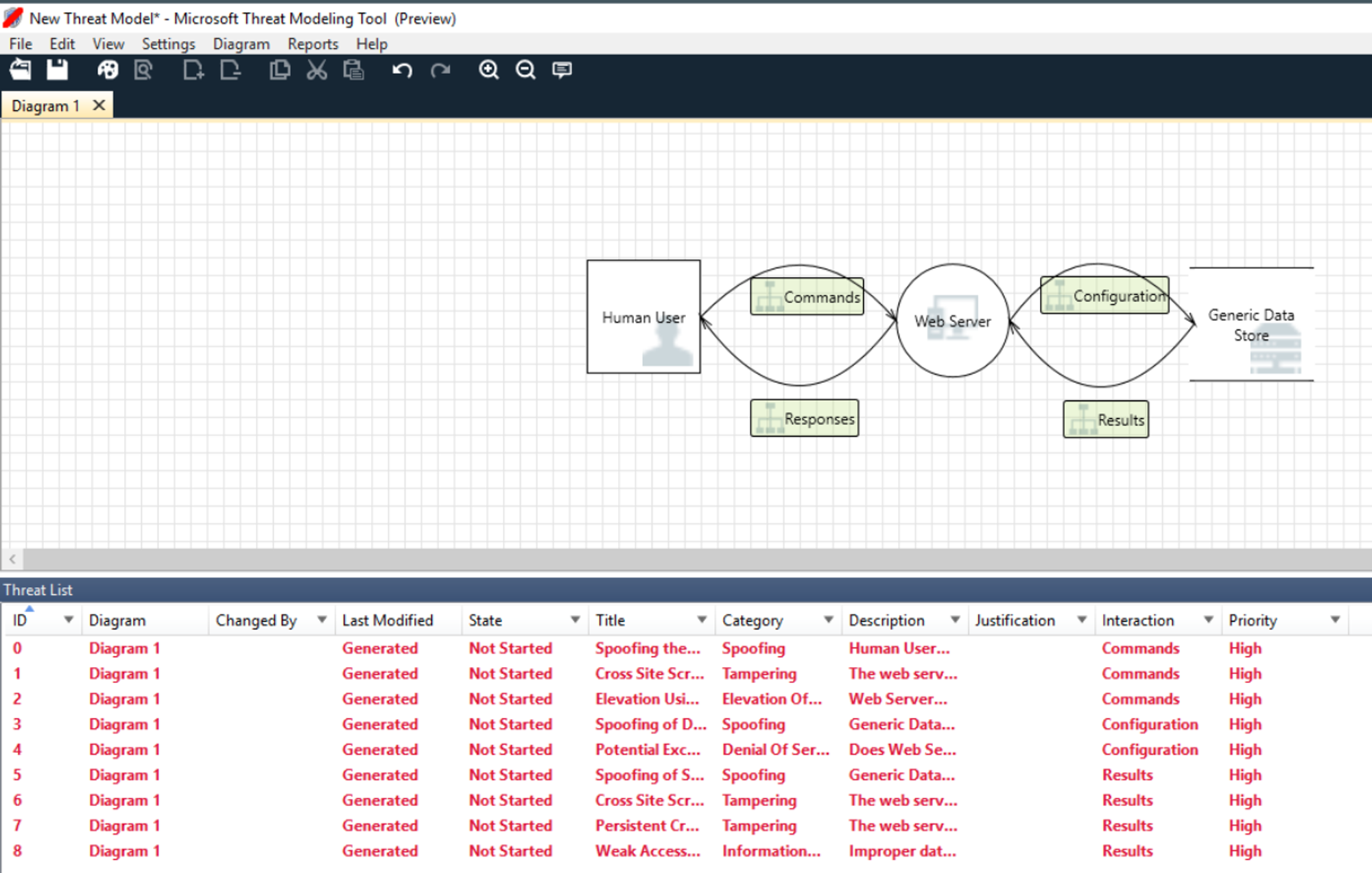Sort by the Last Modified column header

[x=388, y=620]
